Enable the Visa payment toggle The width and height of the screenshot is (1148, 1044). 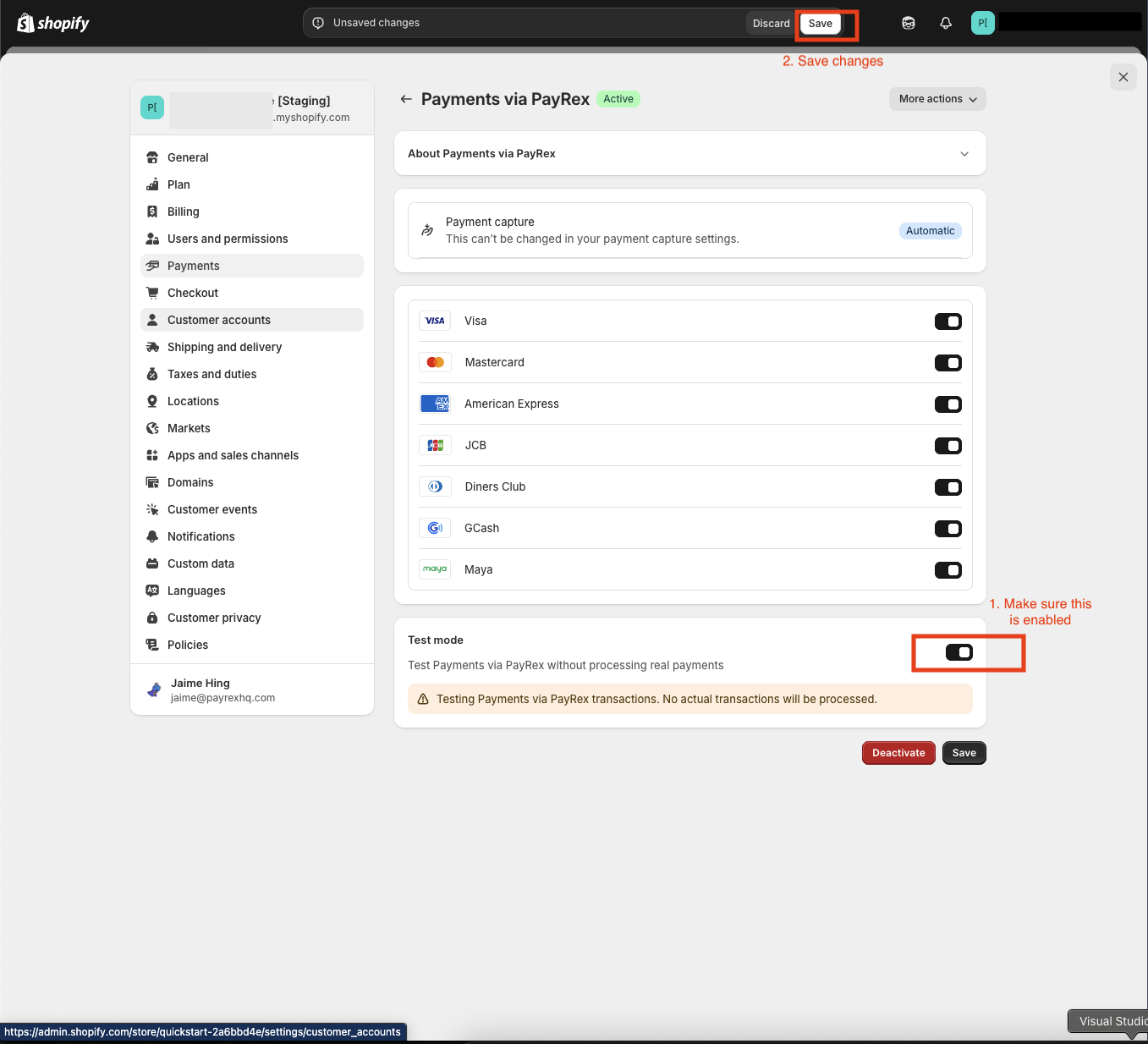948,321
